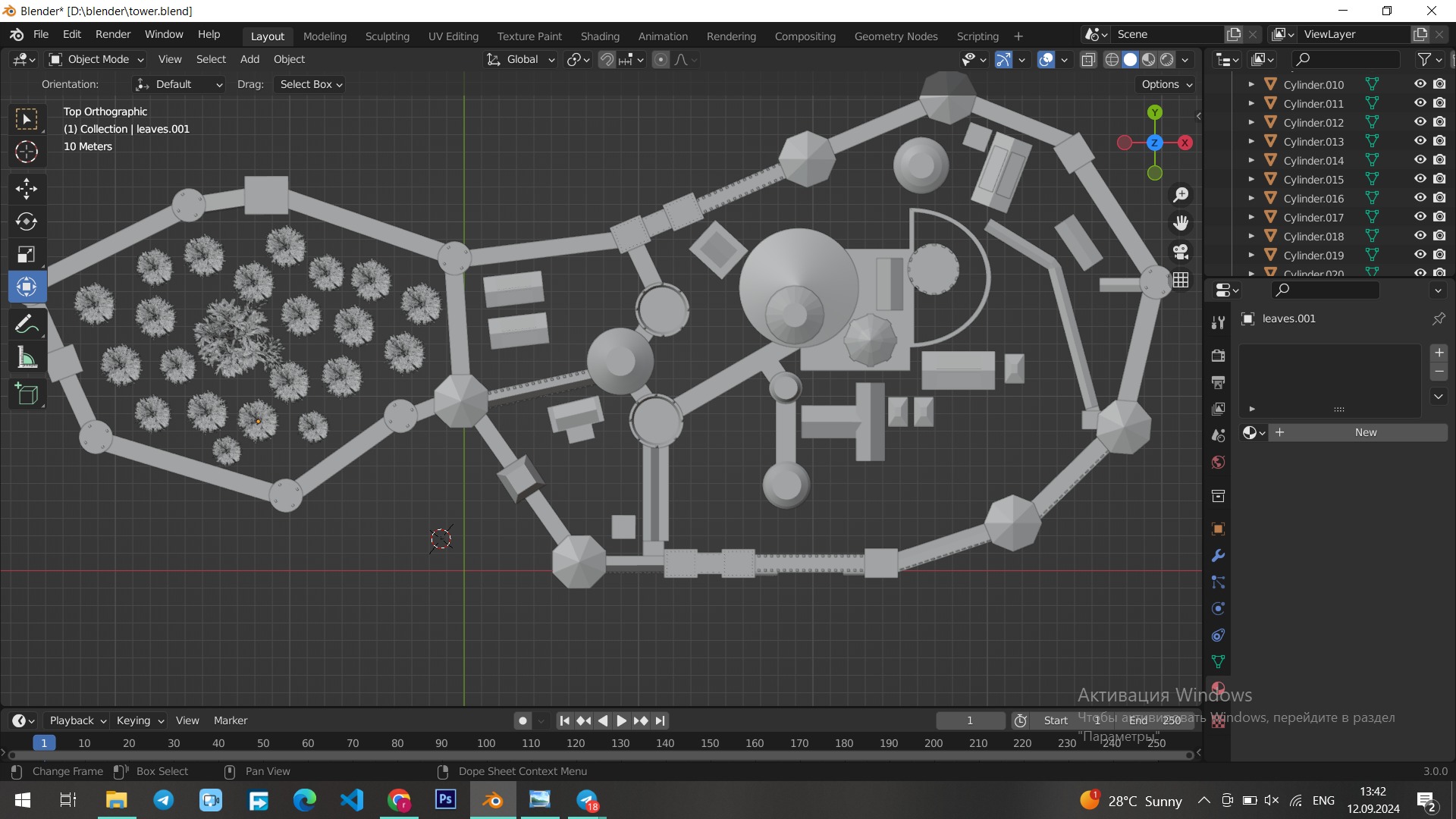Switch to rendered viewport shading
The image size is (1456, 819).
point(1167,59)
